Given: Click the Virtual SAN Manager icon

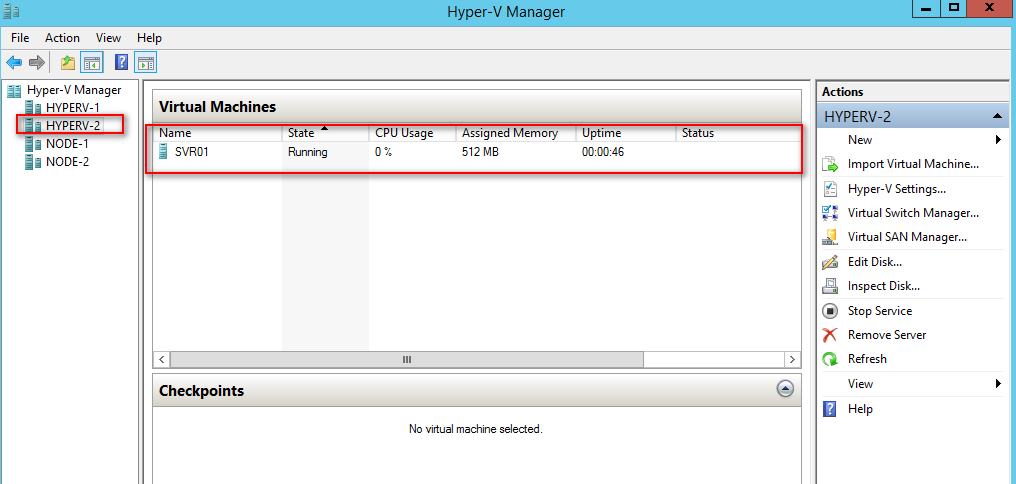Looking at the screenshot, I should tap(830, 237).
